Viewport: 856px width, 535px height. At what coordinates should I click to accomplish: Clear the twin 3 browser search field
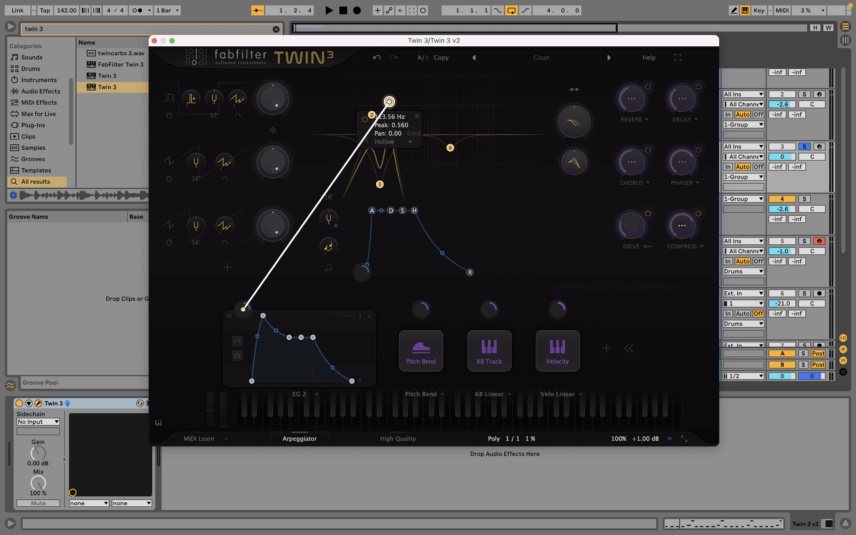(x=276, y=29)
